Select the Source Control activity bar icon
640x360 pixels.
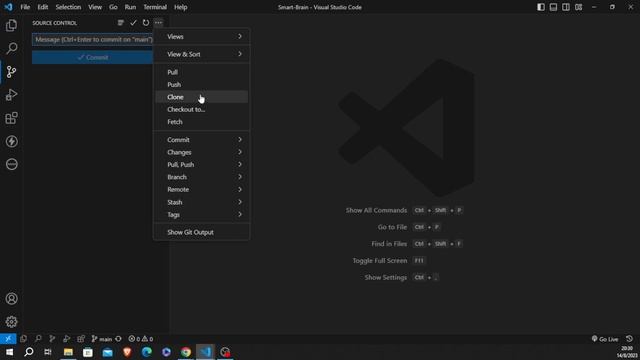(x=11, y=72)
